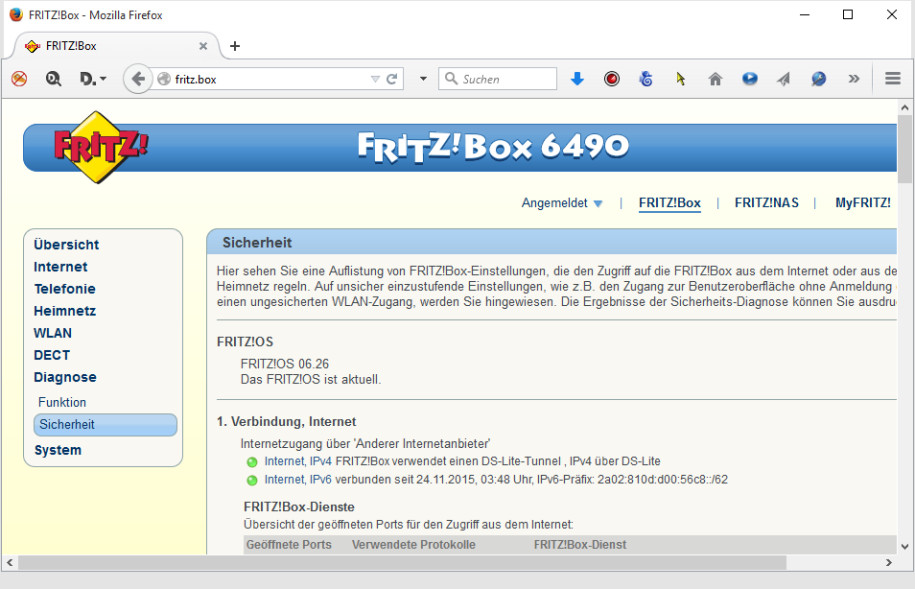The image size is (915, 589).
Task: Click the 'Das FRITZ!OS ist aktuell.' text
Action: tap(310, 379)
